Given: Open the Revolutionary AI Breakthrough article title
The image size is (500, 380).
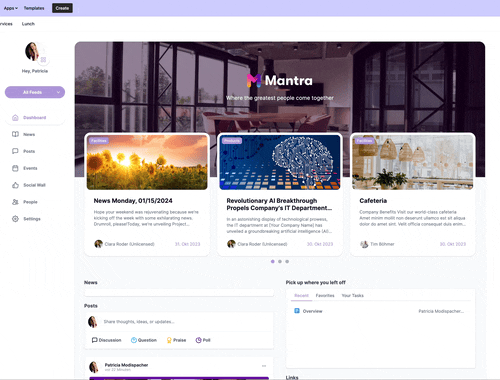Looking at the screenshot, I should [x=279, y=204].
